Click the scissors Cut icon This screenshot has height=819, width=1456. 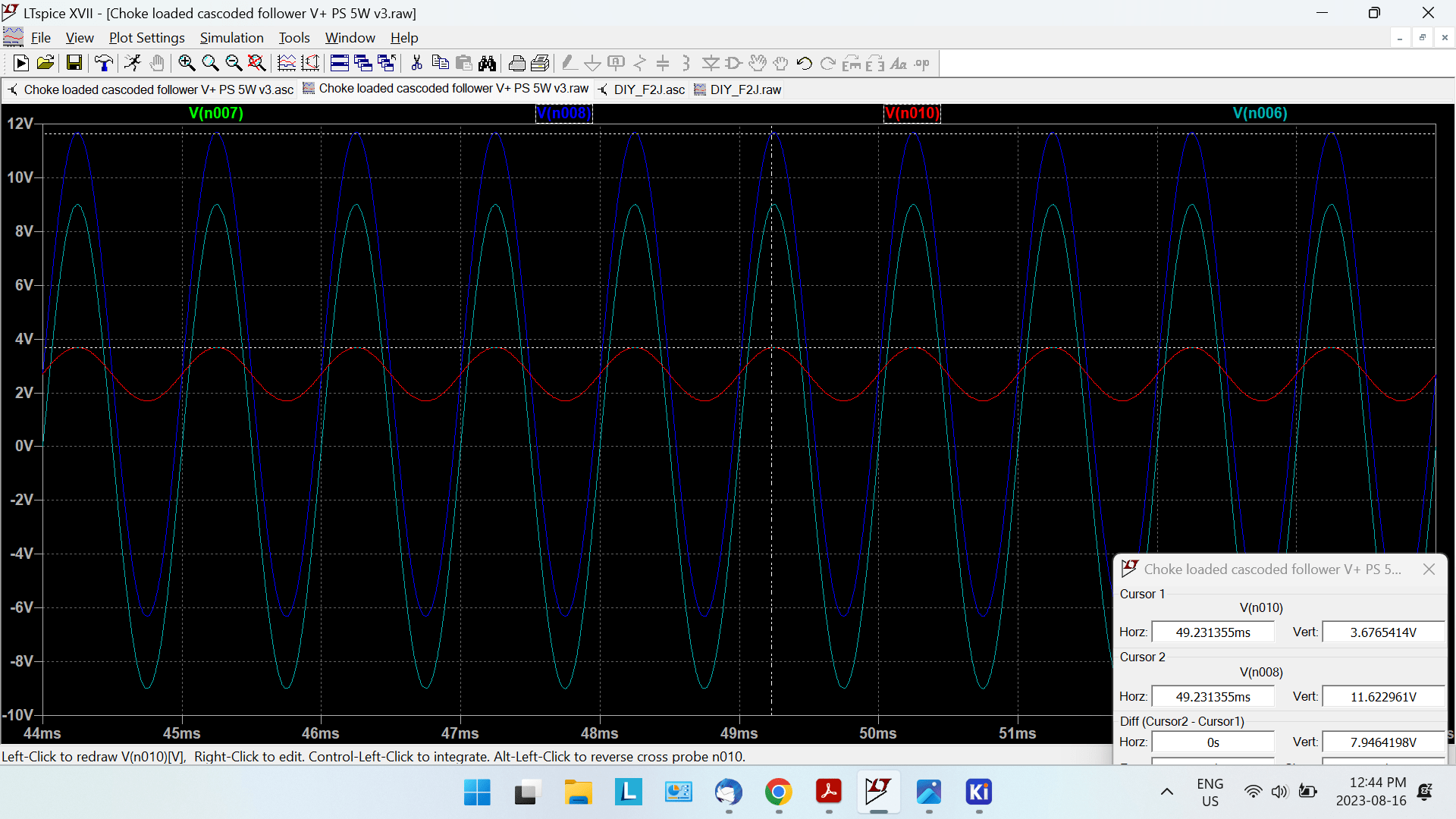click(x=416, y=64)
